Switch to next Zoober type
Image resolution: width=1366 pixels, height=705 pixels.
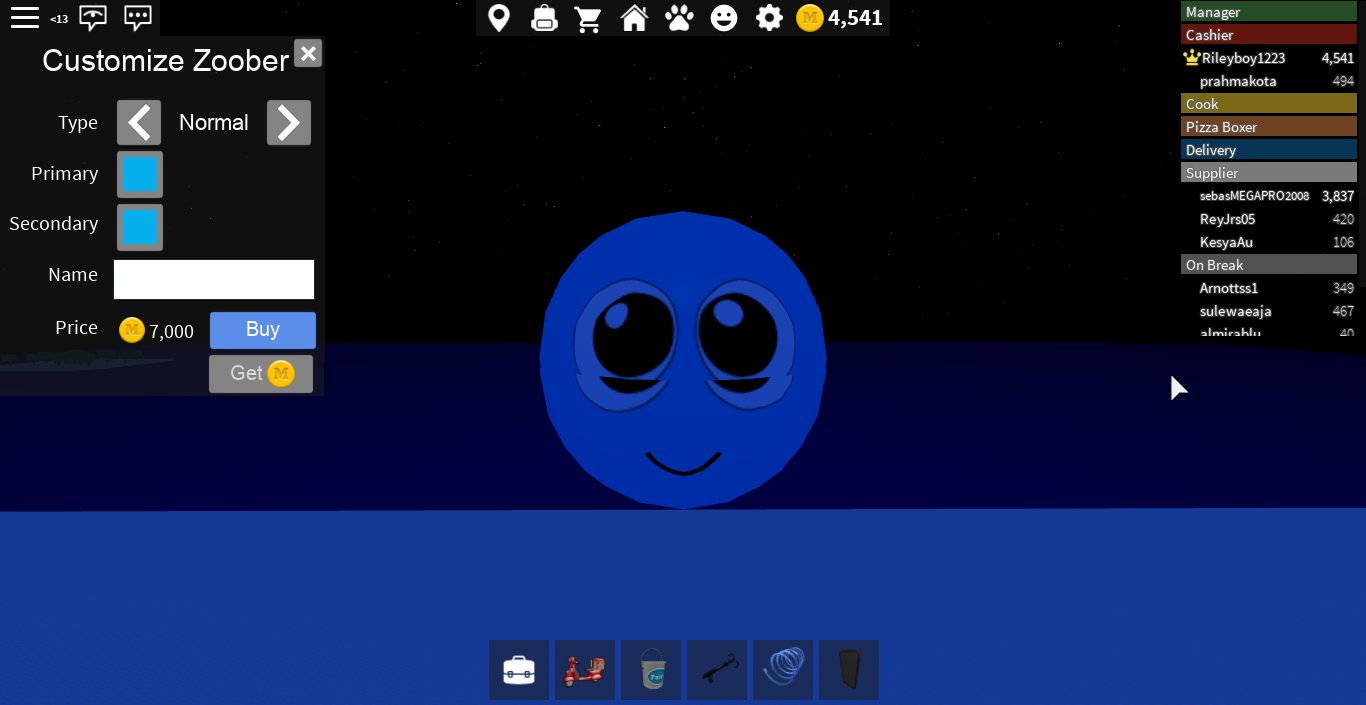click(x=288, y=123)
